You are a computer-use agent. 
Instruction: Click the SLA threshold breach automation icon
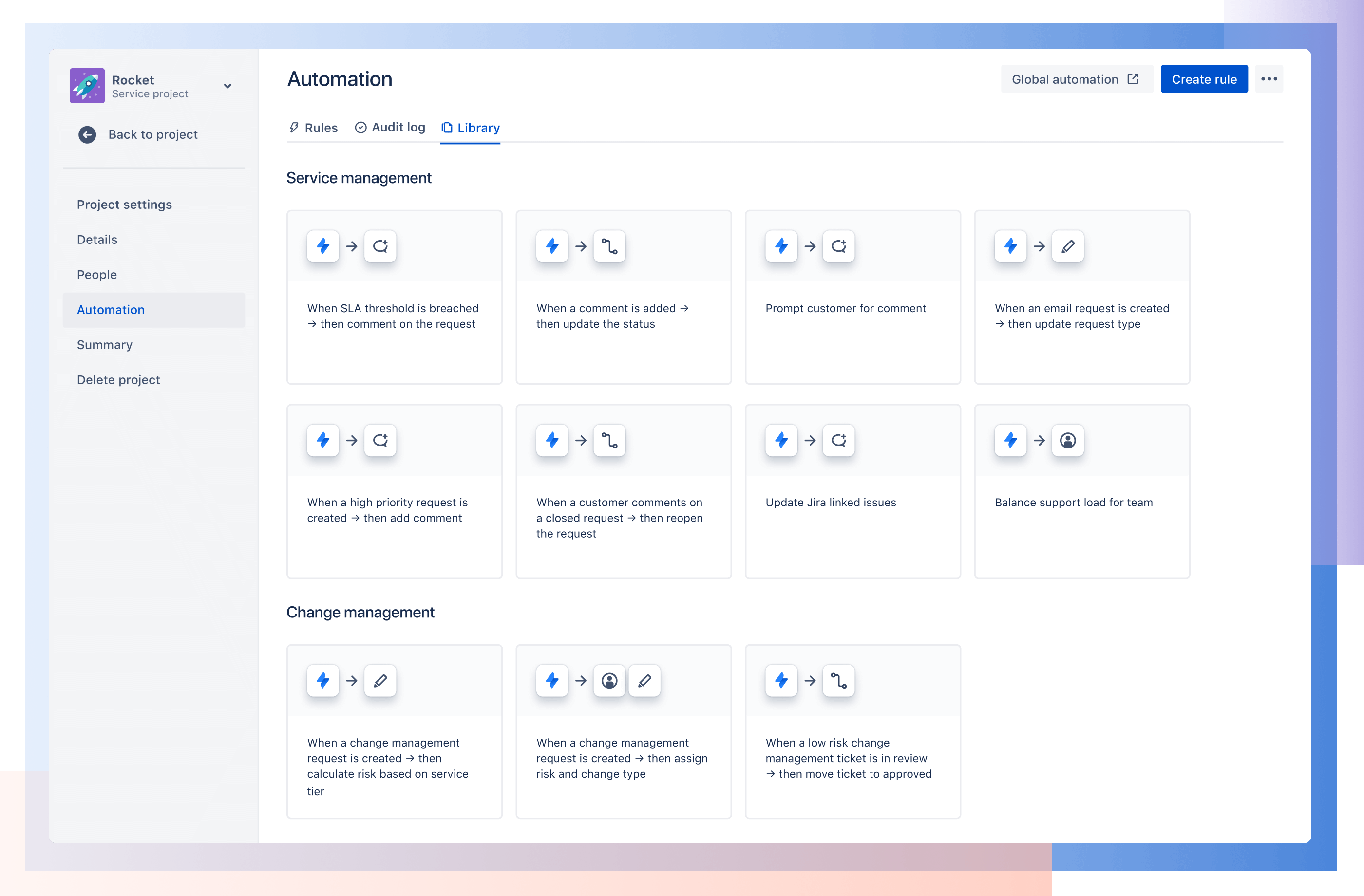tap(322, 246)
